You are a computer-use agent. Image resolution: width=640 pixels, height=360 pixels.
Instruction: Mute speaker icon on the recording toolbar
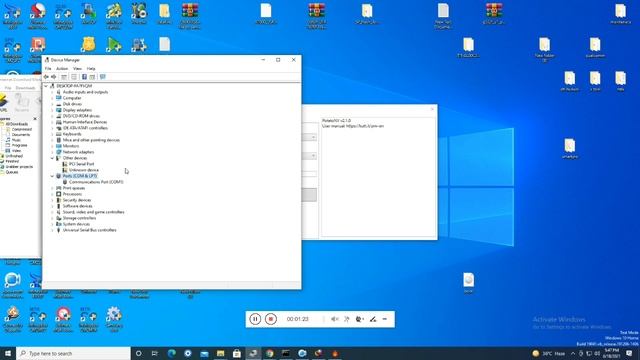point(334,319)
